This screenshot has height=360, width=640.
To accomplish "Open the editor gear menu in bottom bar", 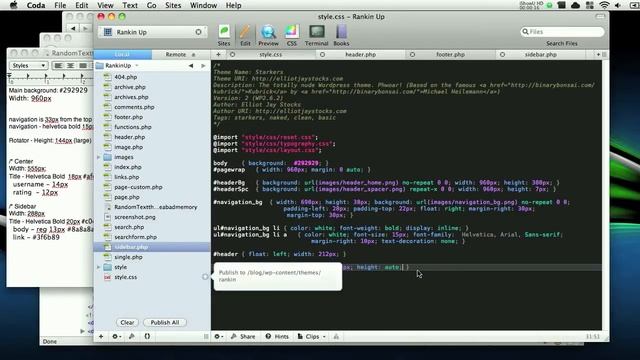I will pos(218,336).
